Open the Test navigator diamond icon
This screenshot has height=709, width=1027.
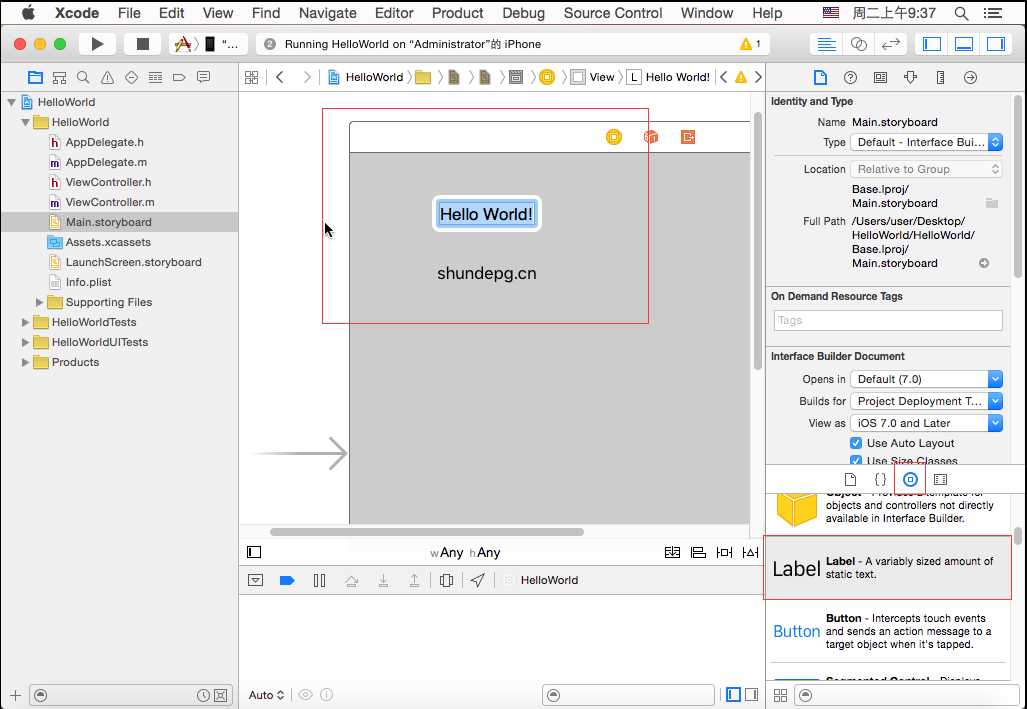point(131,77)
